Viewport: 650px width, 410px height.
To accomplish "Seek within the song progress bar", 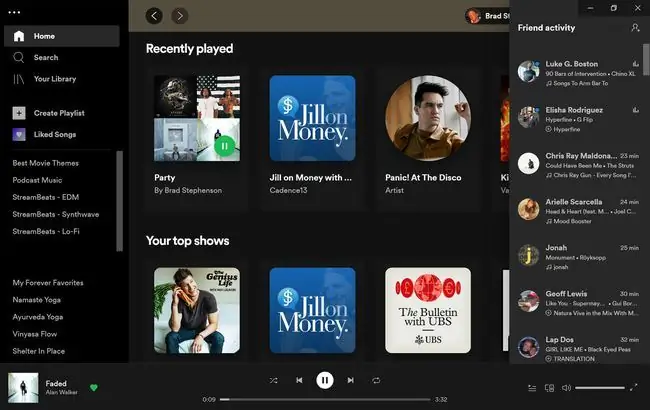I will tap(325, 400).
